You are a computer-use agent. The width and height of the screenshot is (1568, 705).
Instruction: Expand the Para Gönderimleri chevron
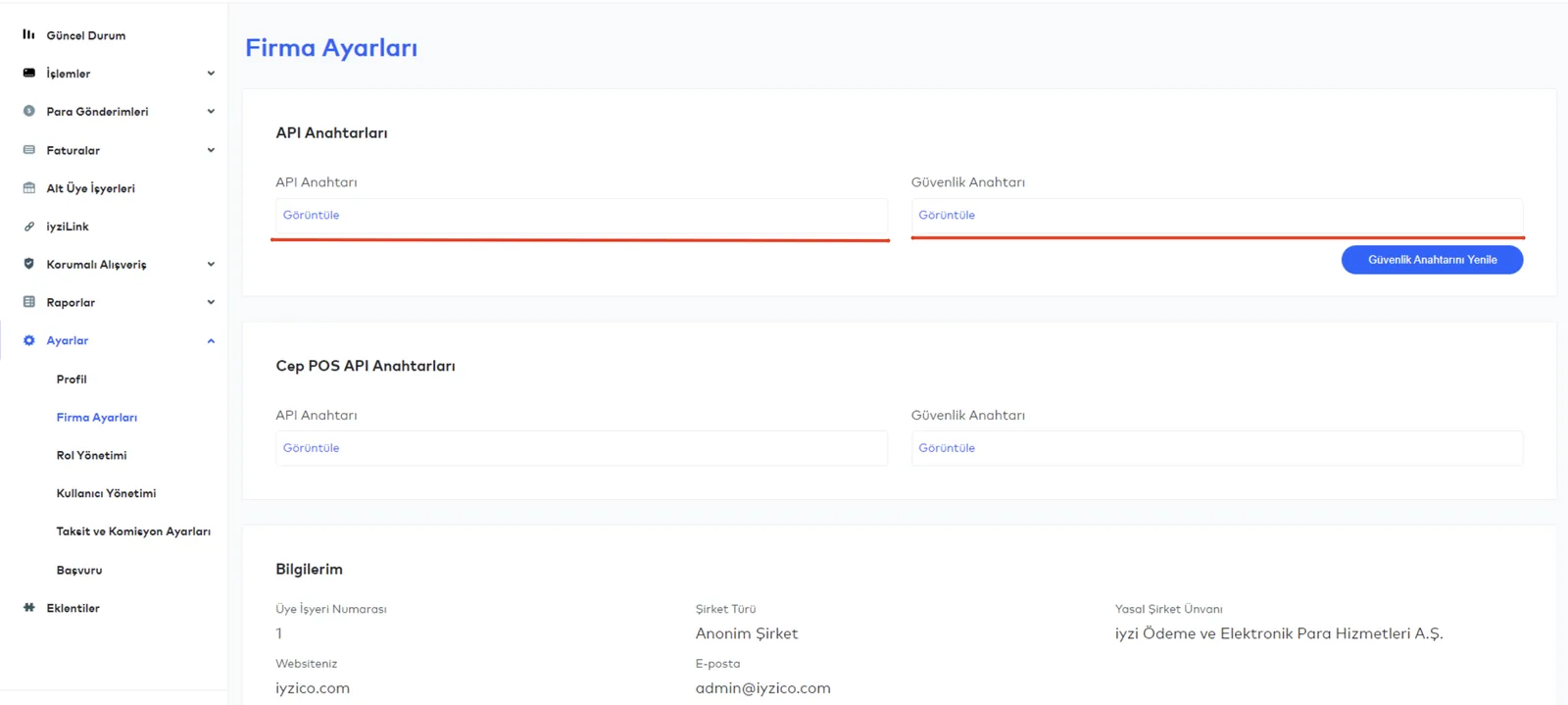coord(211,112)
